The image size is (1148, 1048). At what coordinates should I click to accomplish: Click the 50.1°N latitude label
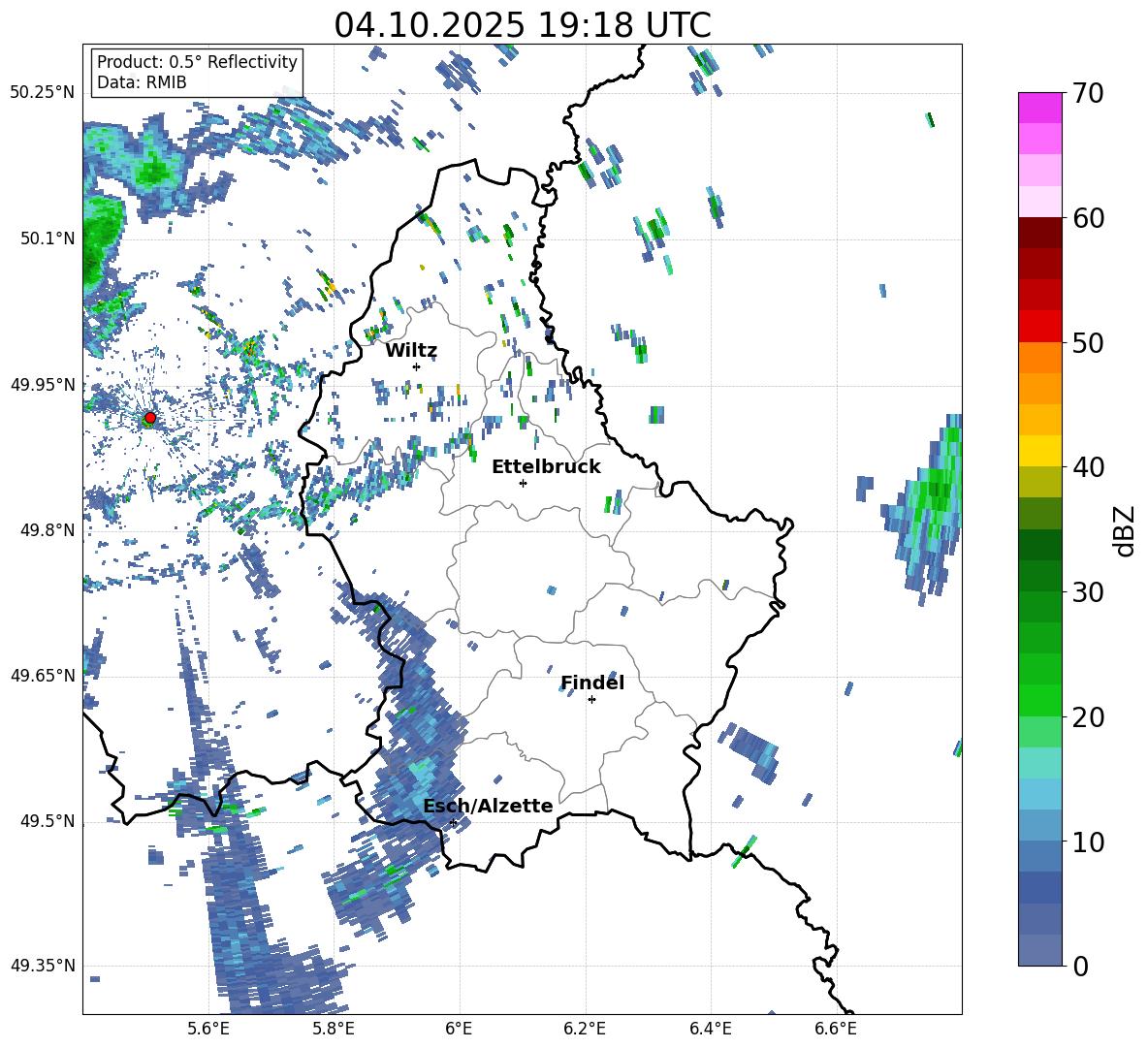(x=48, y=238)
